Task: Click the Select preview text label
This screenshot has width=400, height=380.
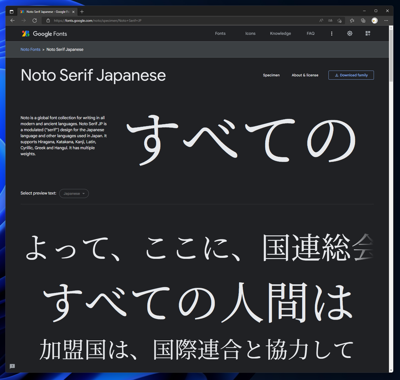Action: coord(38,193)
